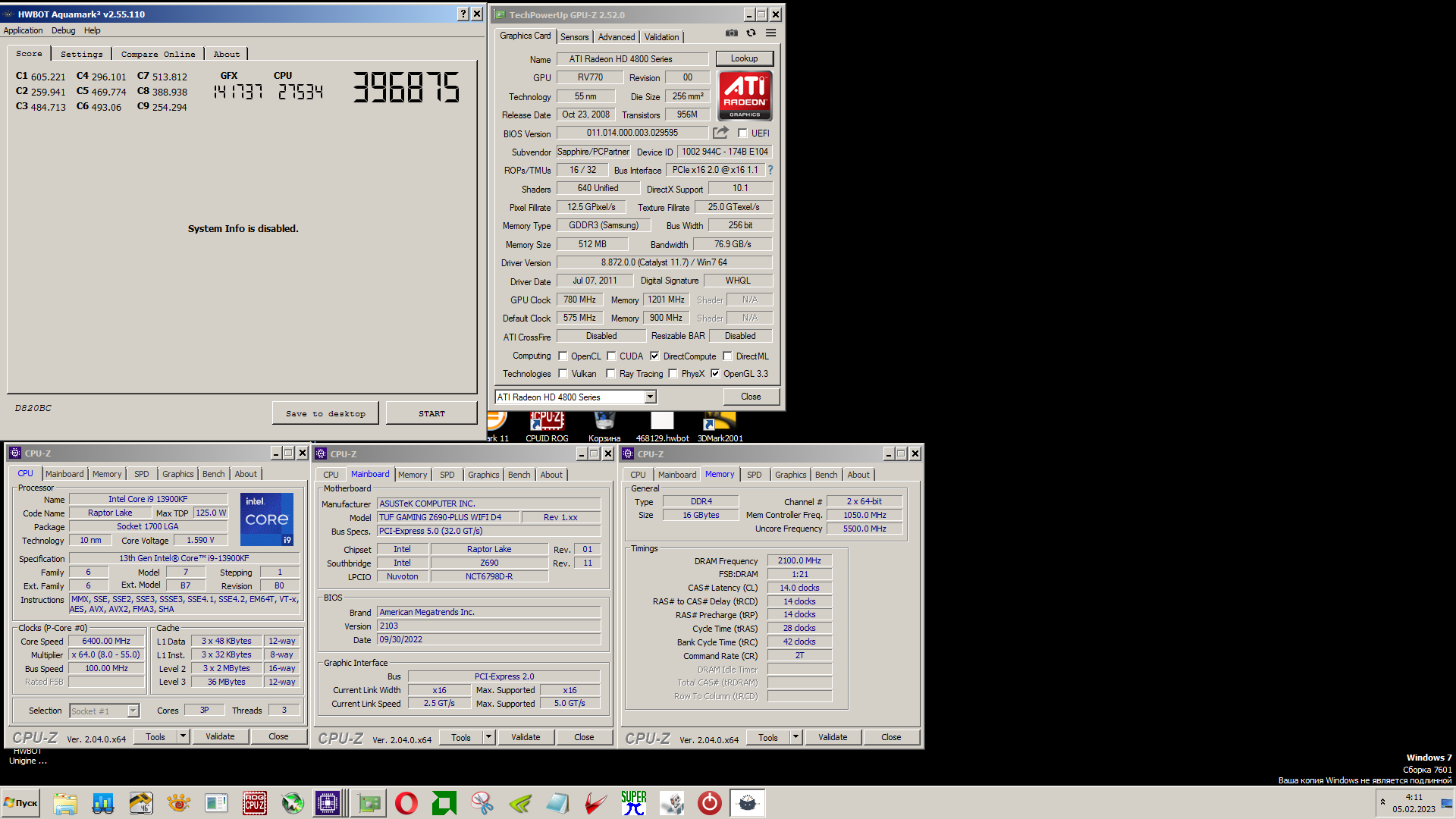Toggle the CUDA checkbox
This screenshot has width=1456, height=819.
pos(611,356)
